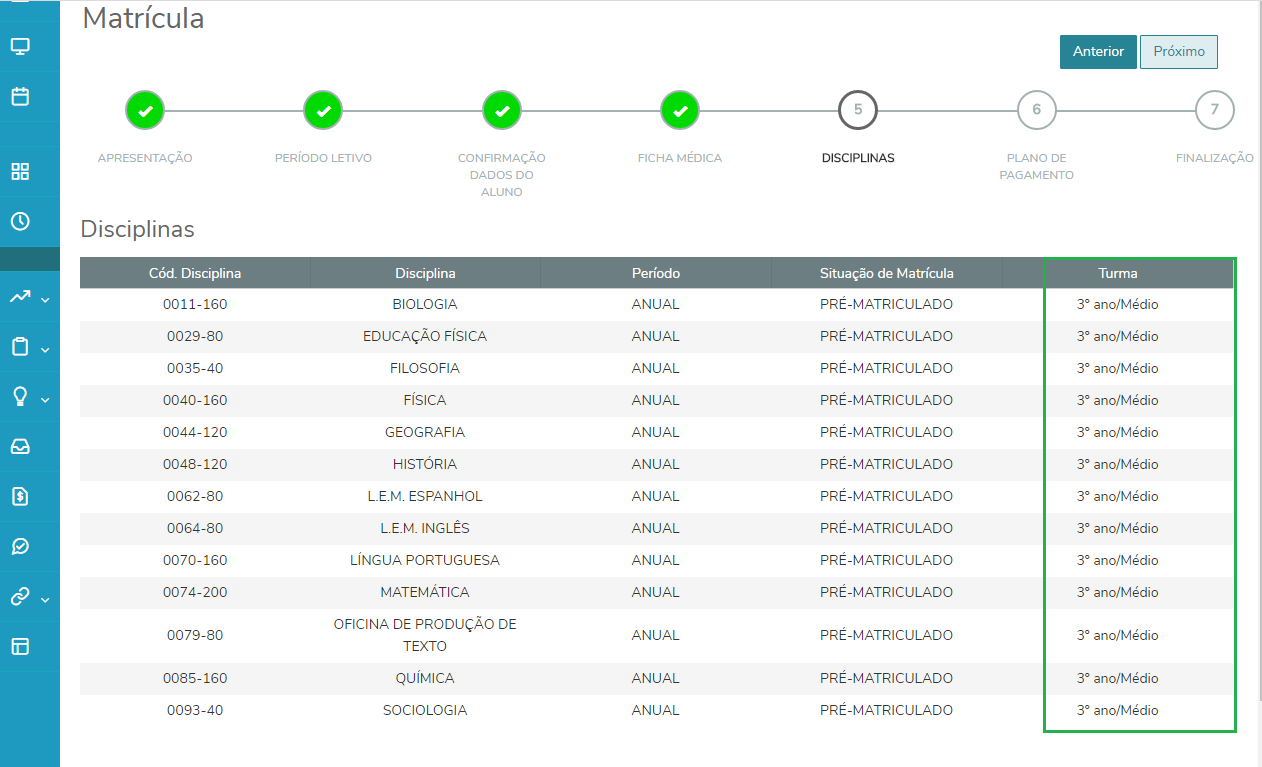The height and width of the screenshot is (767, 1262).
Task: Select the grid dashboard sidebar icon
Action: (20, 171)
